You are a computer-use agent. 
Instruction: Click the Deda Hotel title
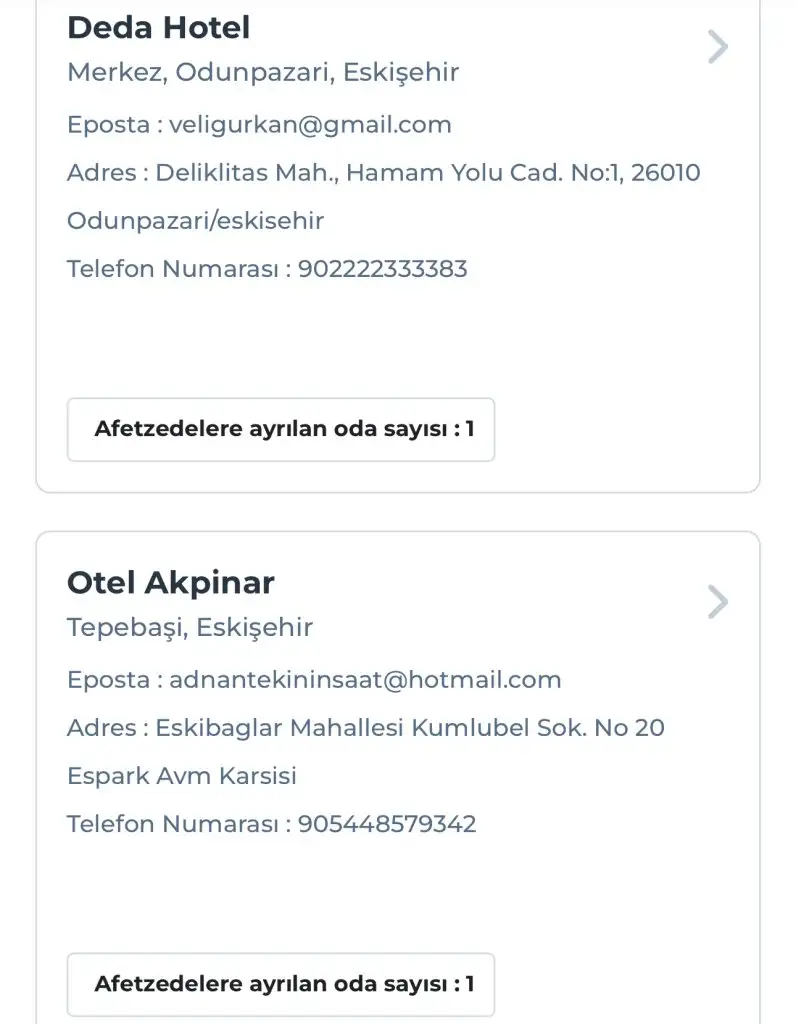click(x=158, y=28)
